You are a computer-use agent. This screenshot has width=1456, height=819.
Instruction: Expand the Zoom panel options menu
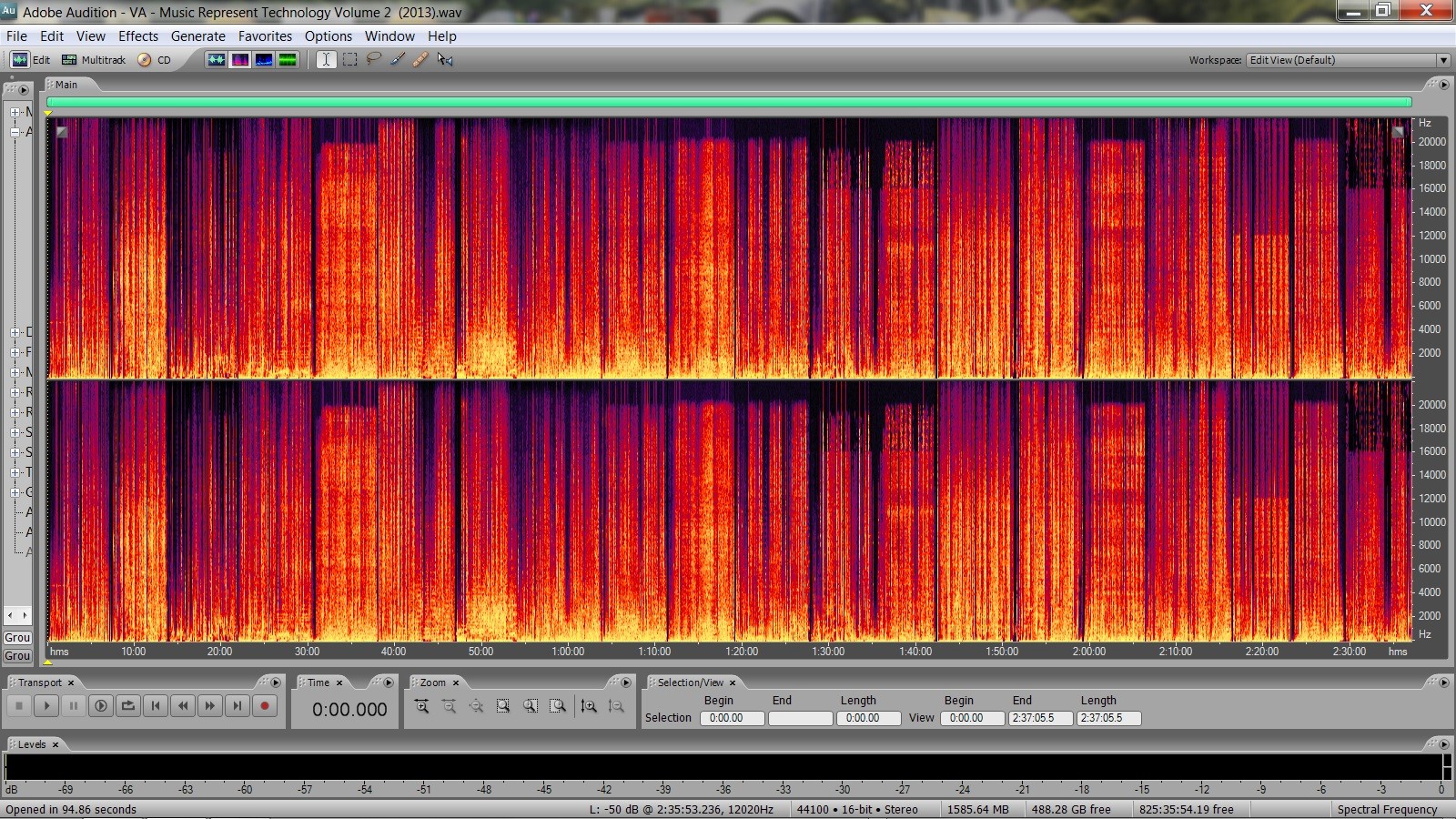coord(625,682)
